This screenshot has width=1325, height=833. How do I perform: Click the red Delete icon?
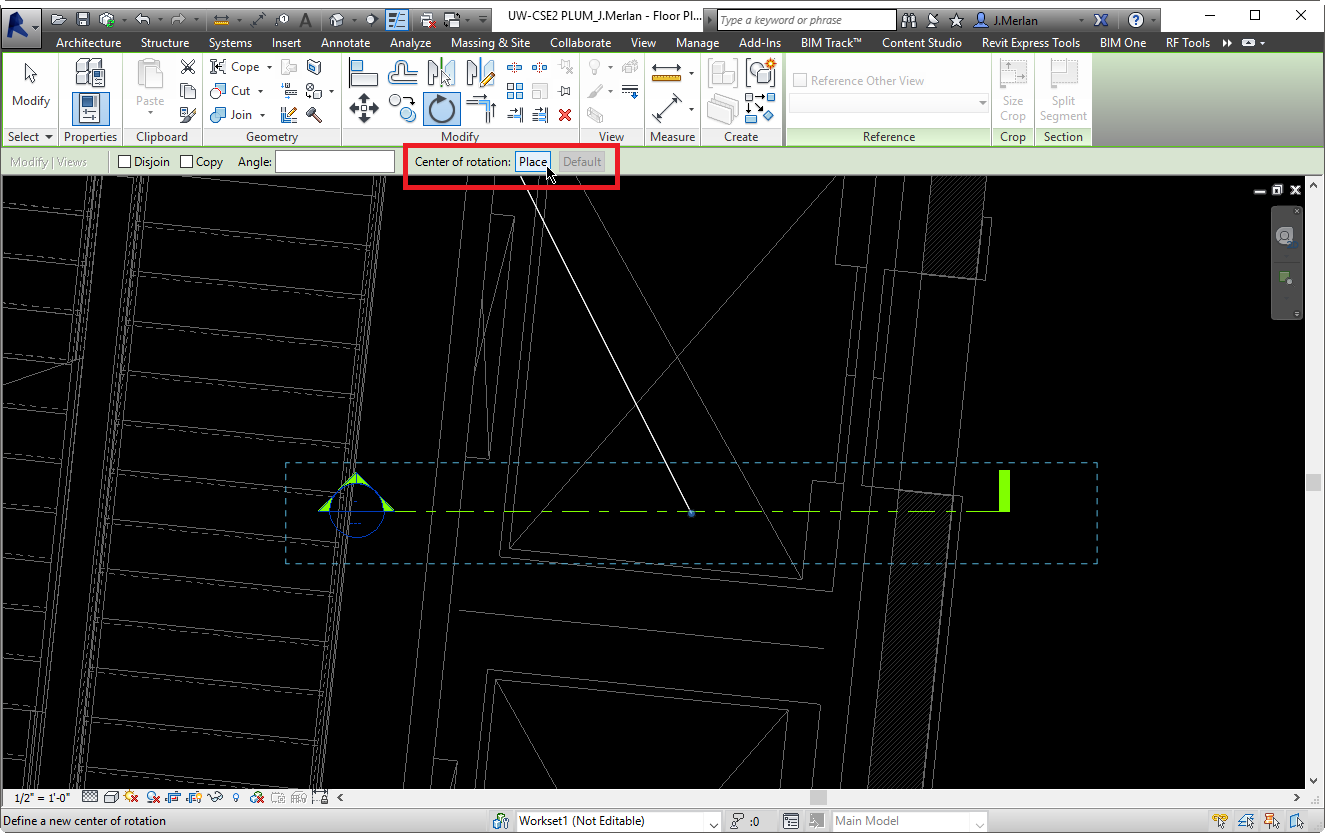point(565,115)
